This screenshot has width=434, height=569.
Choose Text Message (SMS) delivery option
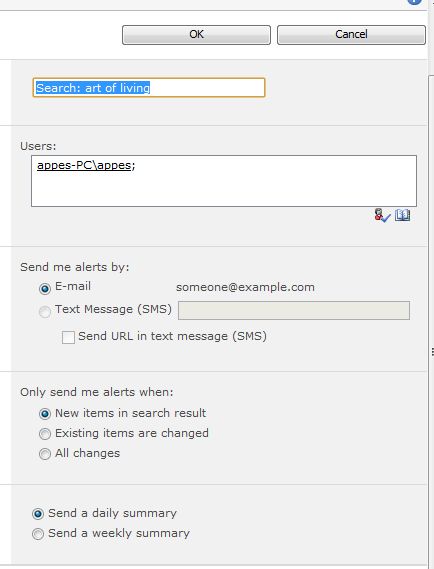click(45, 312)
